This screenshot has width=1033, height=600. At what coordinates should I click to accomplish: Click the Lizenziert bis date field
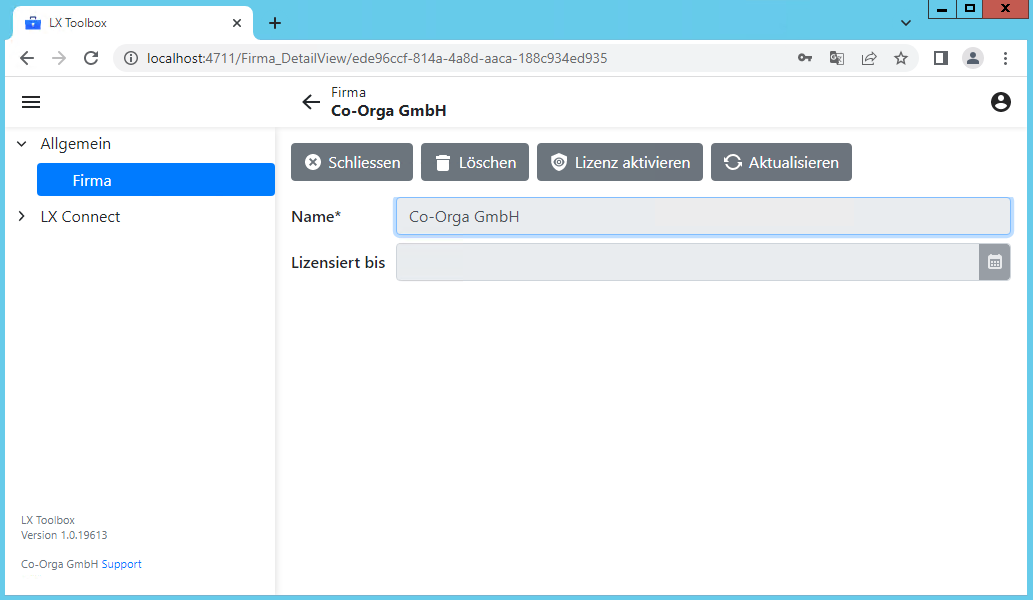pos(686,262)
